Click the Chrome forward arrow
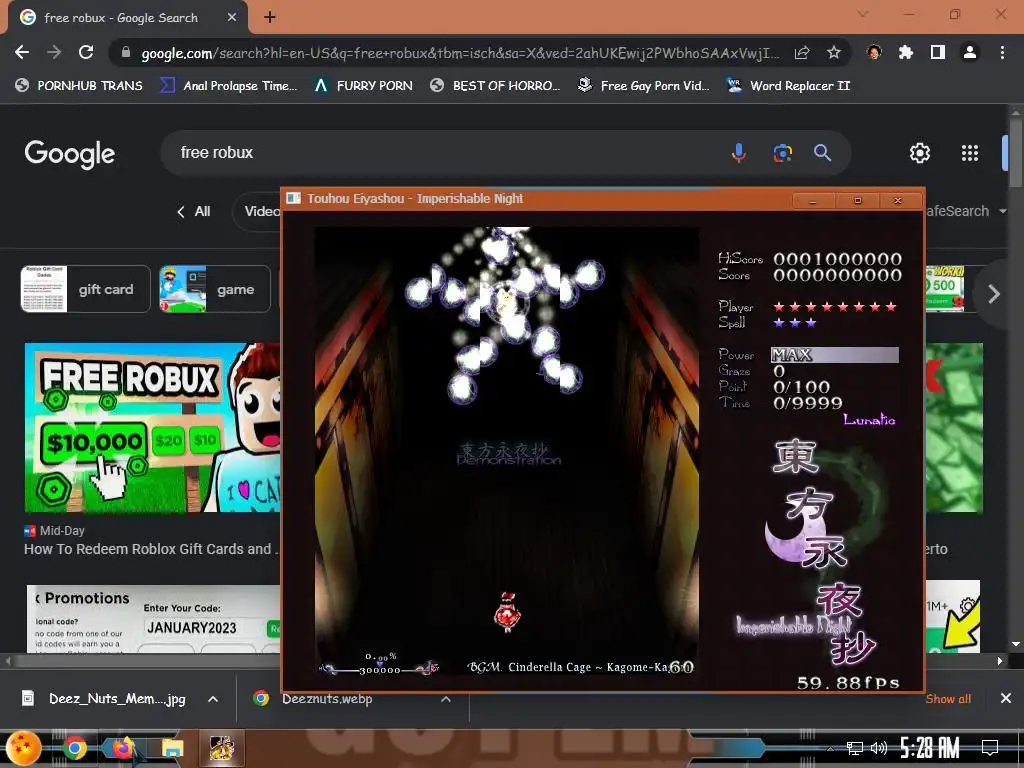The image size is (1024, 768). (x=54, y=52)
